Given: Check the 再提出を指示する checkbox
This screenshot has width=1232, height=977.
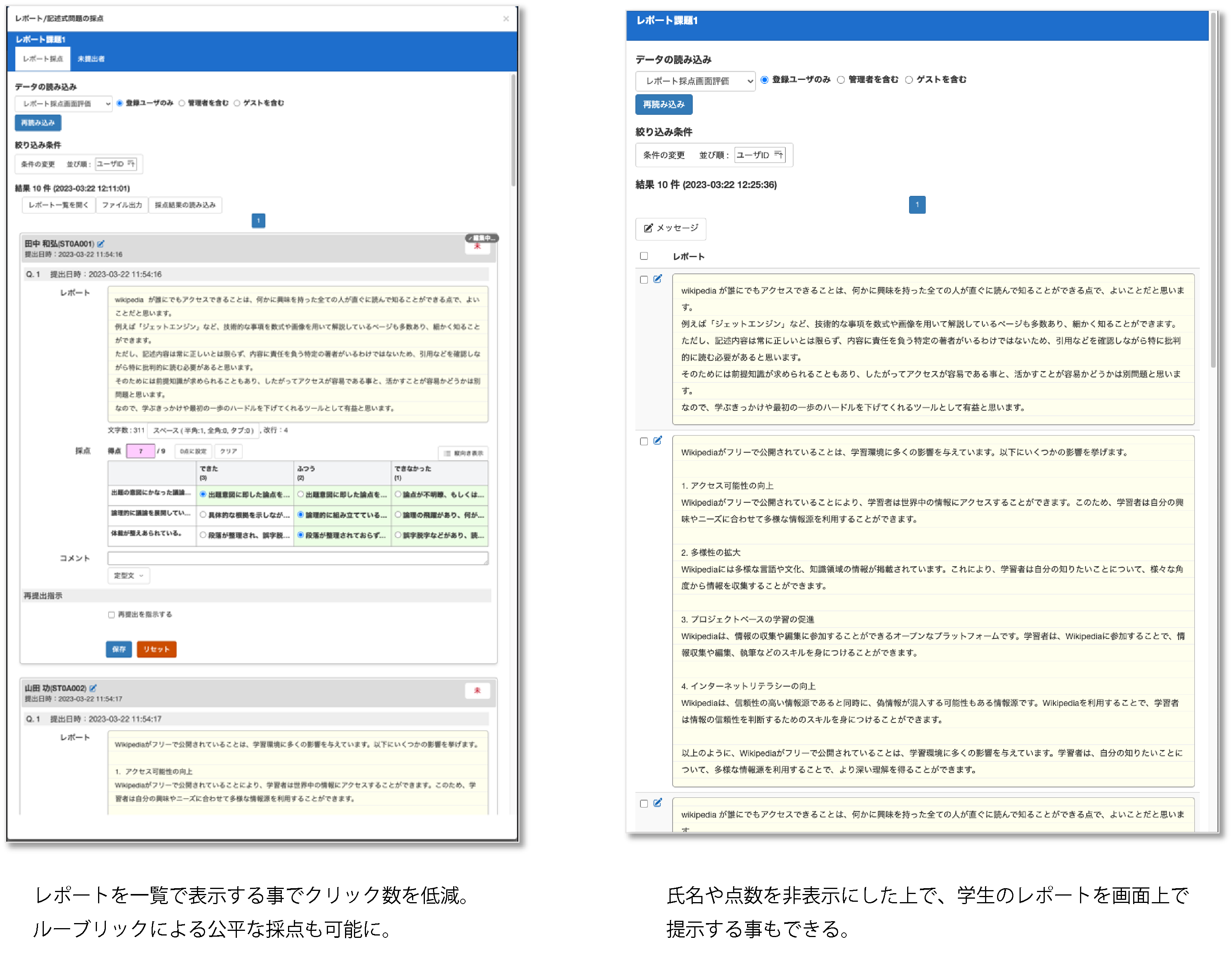Looking at the screenshot, I should [111, 615].
